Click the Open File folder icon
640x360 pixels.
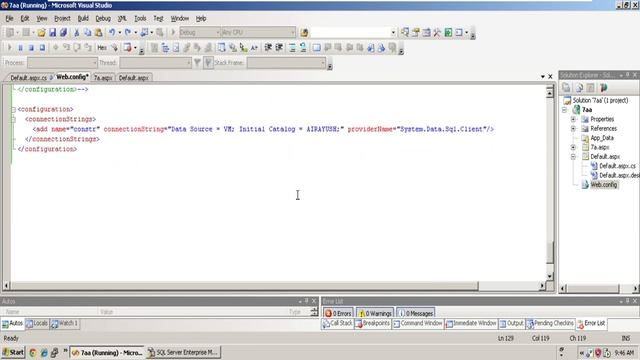(41, 33)
